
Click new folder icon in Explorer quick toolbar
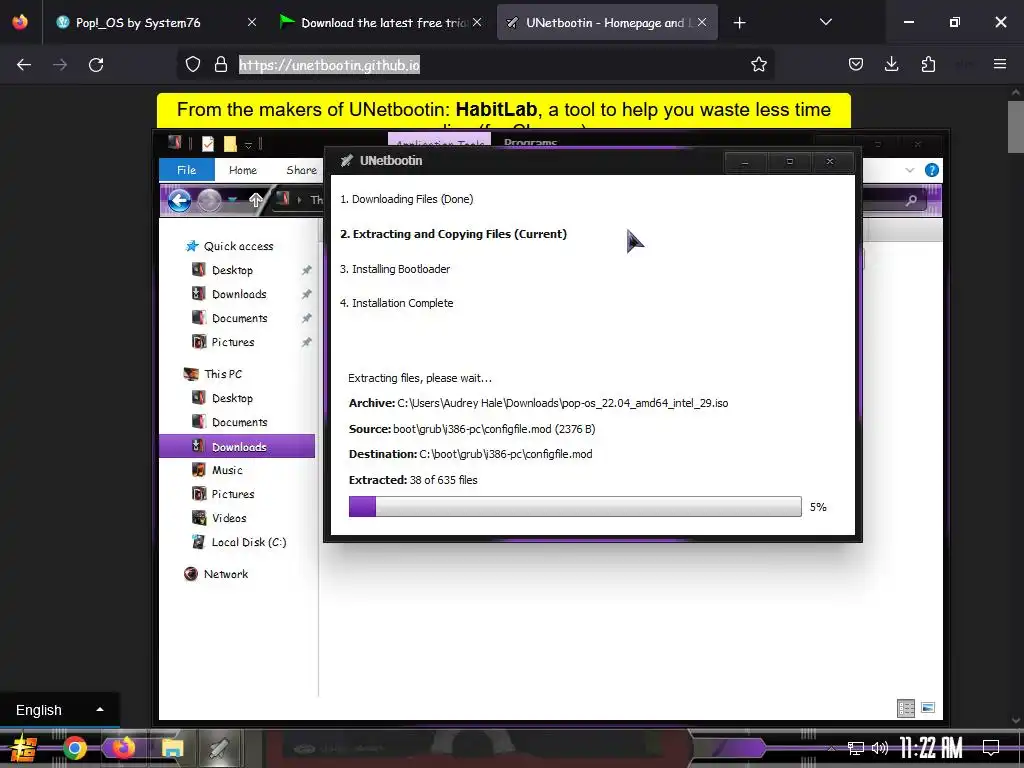click(x=230, y=144)
